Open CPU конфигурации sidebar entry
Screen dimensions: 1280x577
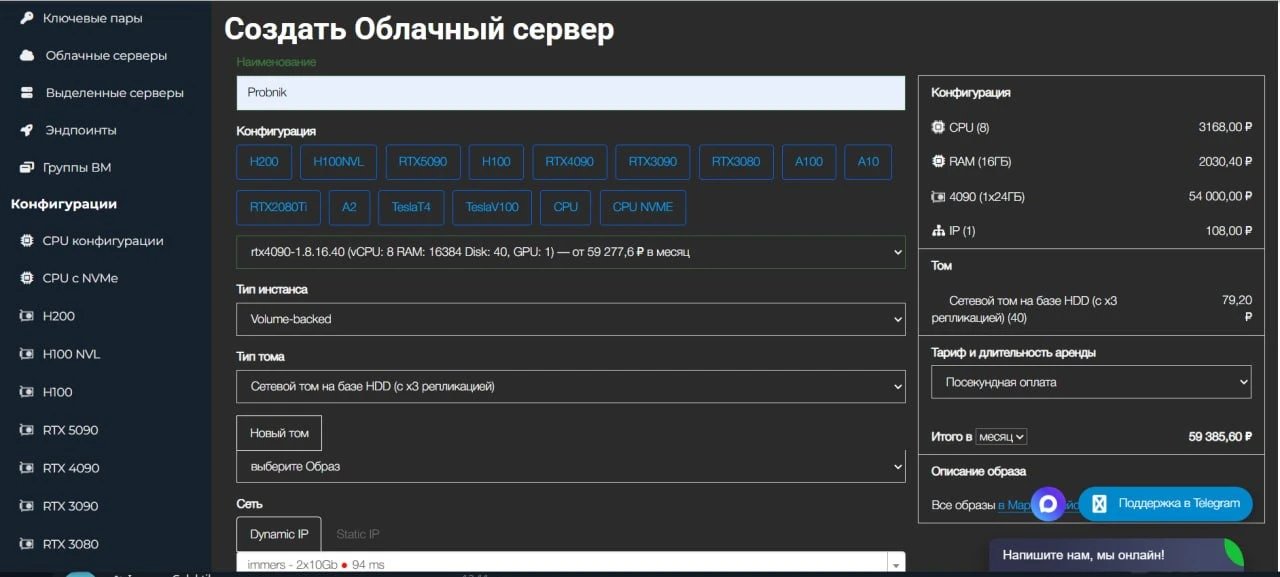click(103, 241)
